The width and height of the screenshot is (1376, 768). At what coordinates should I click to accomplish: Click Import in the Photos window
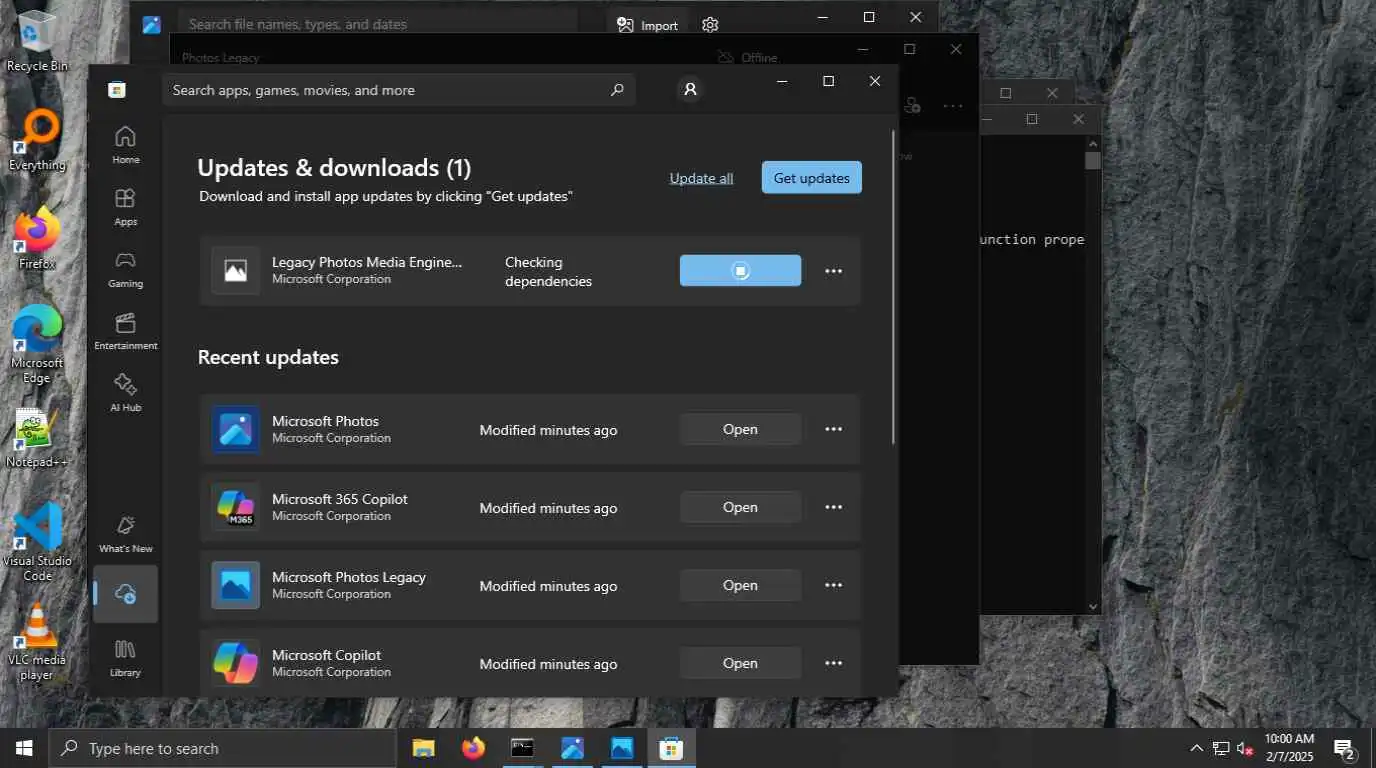647,25
